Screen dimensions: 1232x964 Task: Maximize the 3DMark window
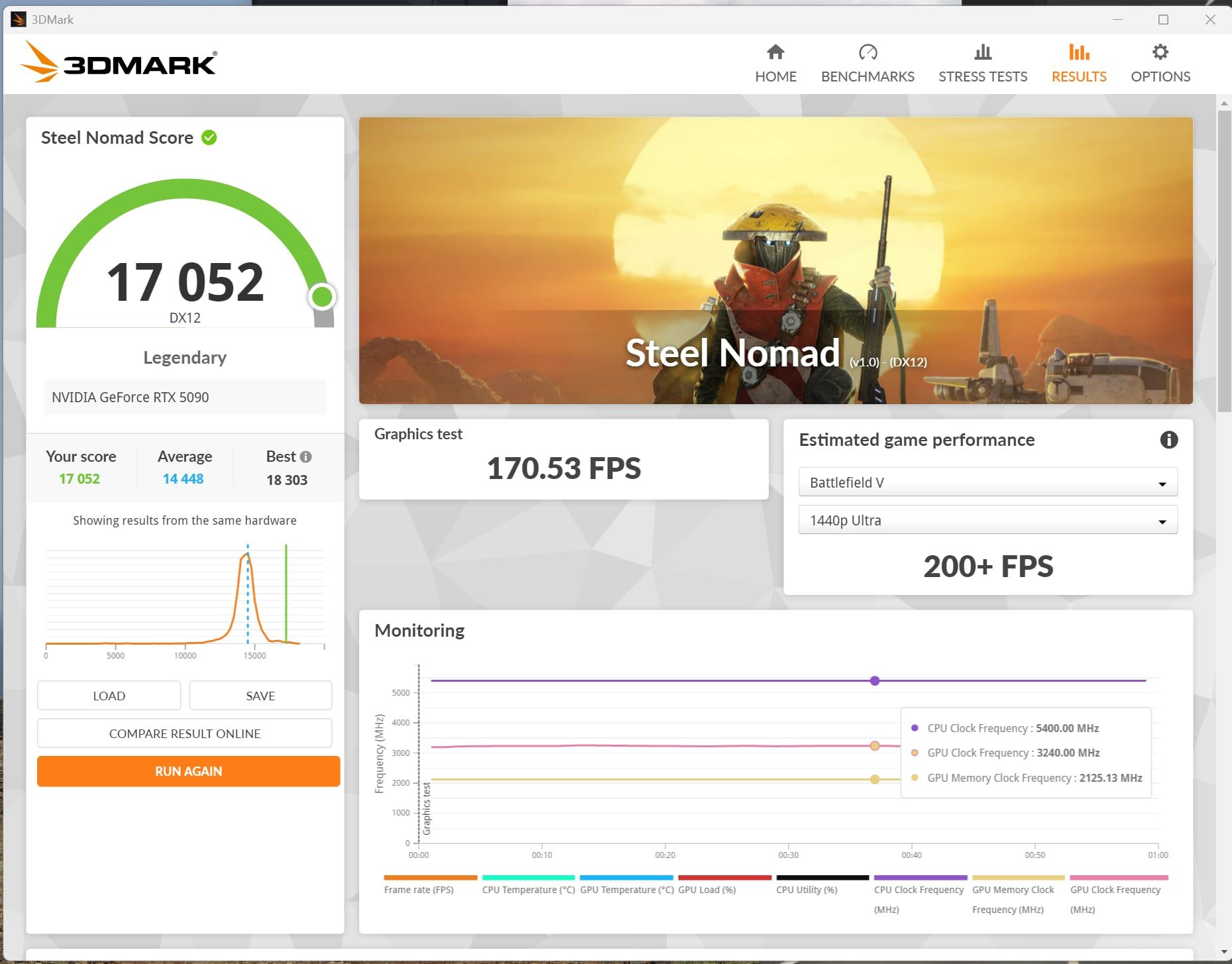pyautogui.click(x=1163, y=19)
